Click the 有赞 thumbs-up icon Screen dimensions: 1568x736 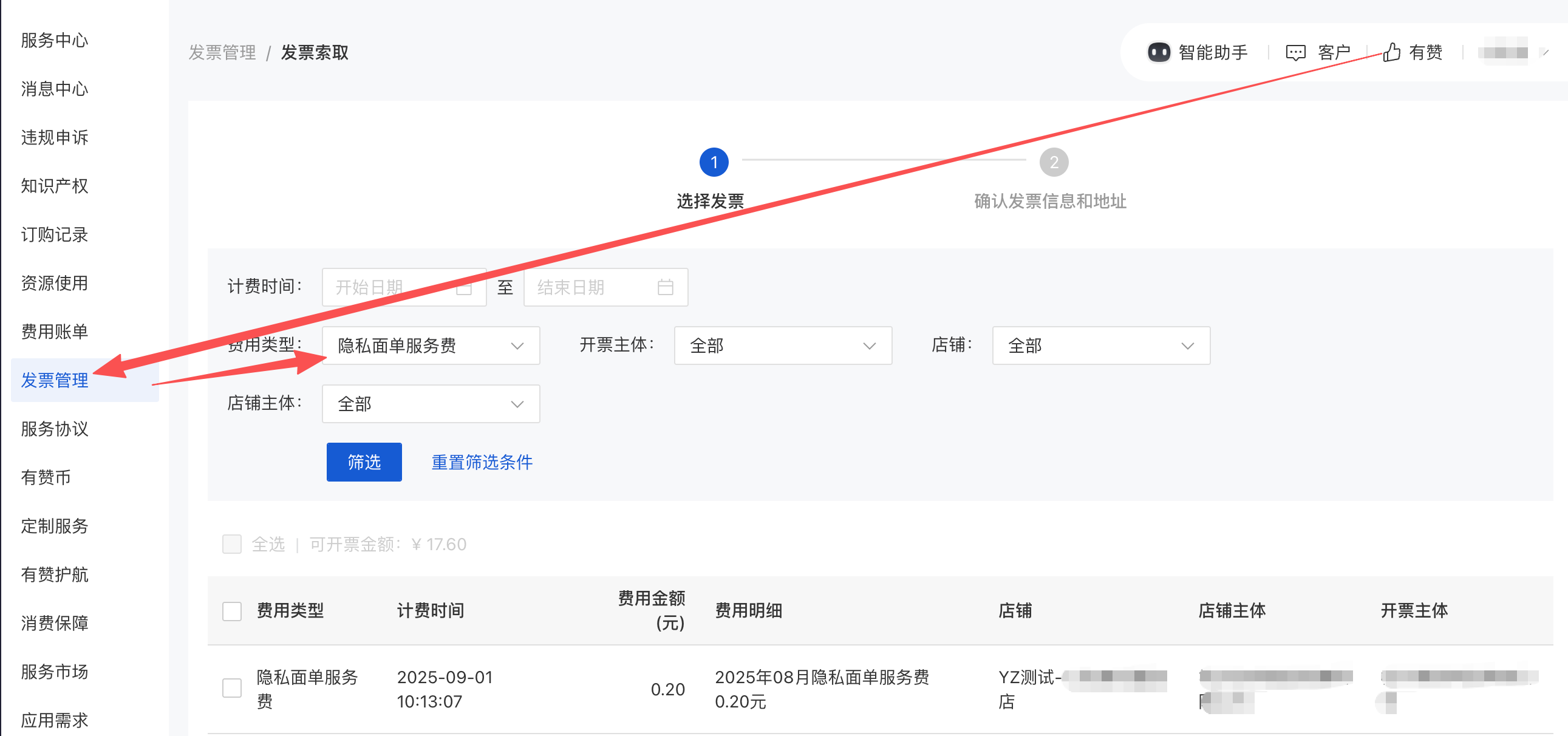[x=1391, y=52]
